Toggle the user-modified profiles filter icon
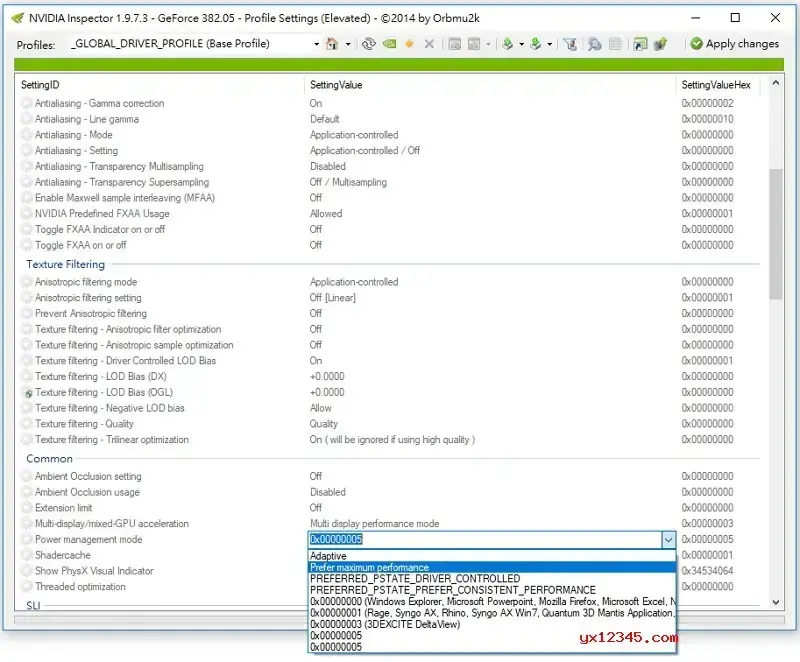Image resolution: width=800 pixels, height=662 pixels. (x=570, y=44)
